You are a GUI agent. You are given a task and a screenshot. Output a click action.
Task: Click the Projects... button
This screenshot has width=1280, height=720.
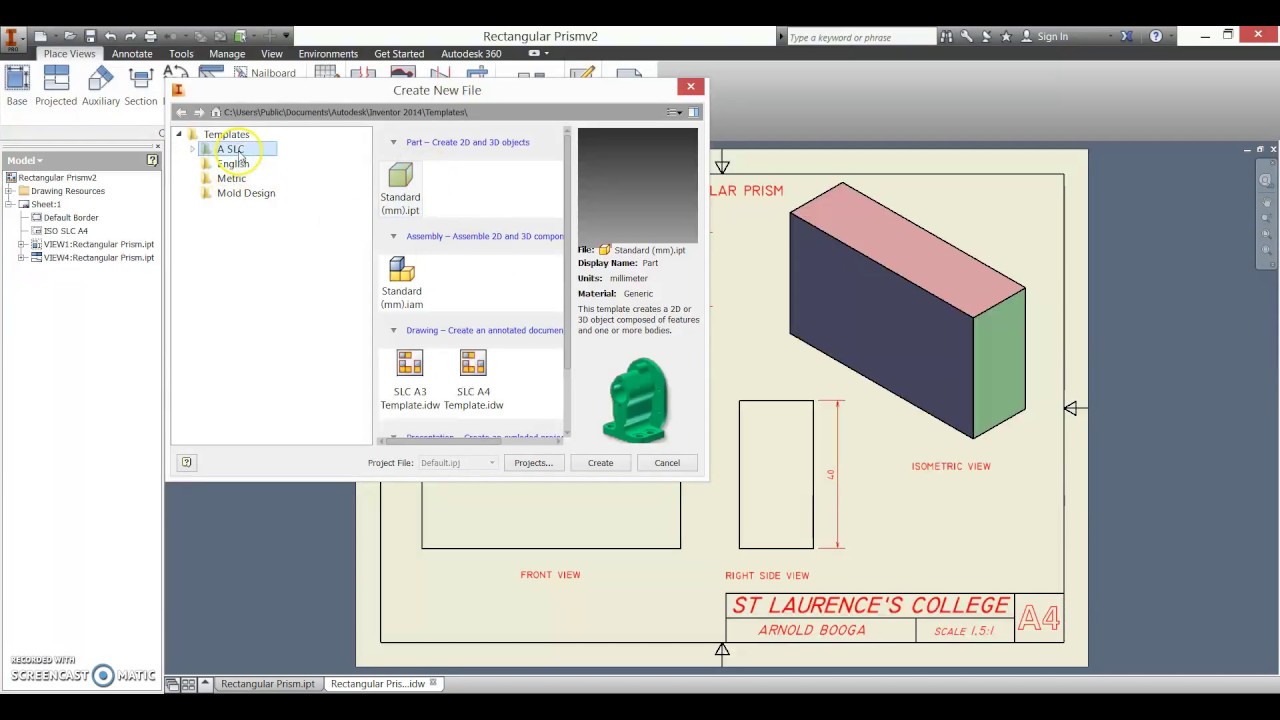click(x=533, y=463)
